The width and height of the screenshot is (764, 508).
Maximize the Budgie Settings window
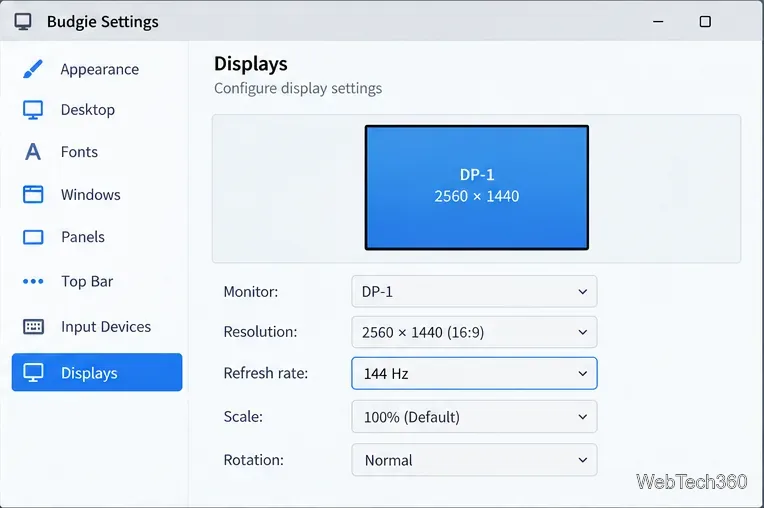tap(705, 21)
